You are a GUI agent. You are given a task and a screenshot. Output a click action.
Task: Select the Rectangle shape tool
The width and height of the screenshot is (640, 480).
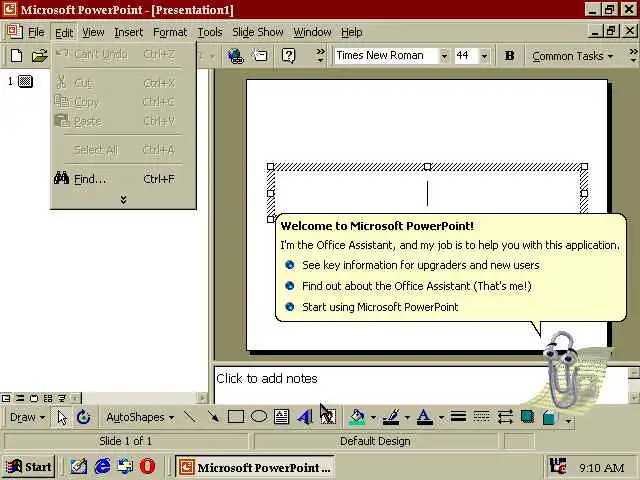pos(236,417)
